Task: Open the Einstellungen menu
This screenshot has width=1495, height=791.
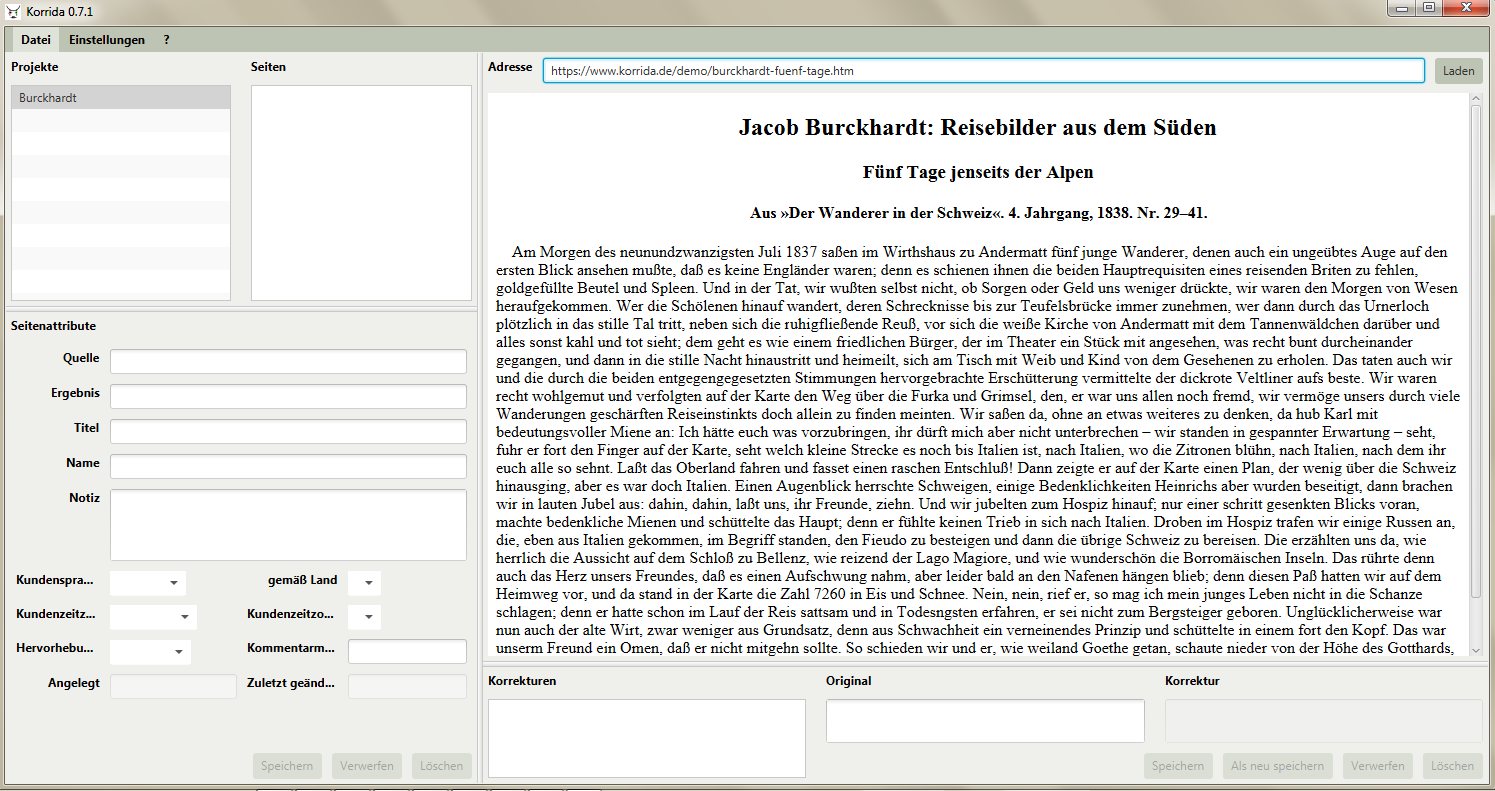Action: pos(107,40)
